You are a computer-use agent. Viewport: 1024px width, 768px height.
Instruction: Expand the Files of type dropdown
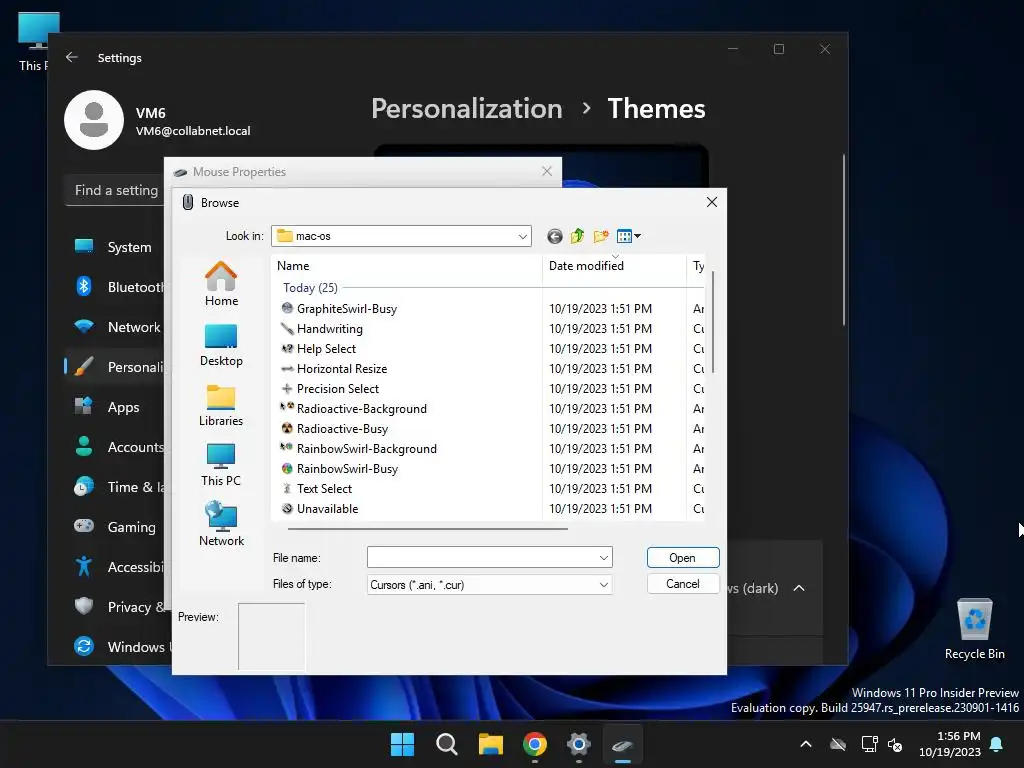tap(603, 584)
